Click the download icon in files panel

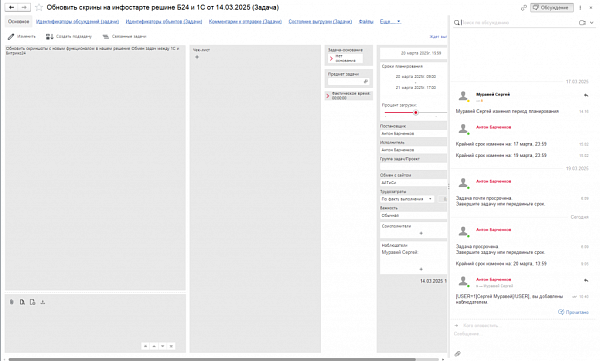pyautogui.click(x=43, y=302)
